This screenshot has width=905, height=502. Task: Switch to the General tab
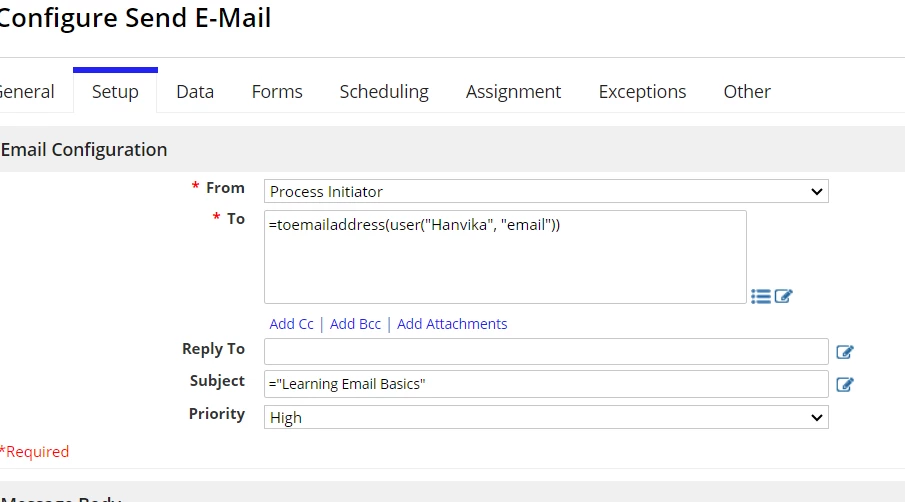tap(27, 92)
